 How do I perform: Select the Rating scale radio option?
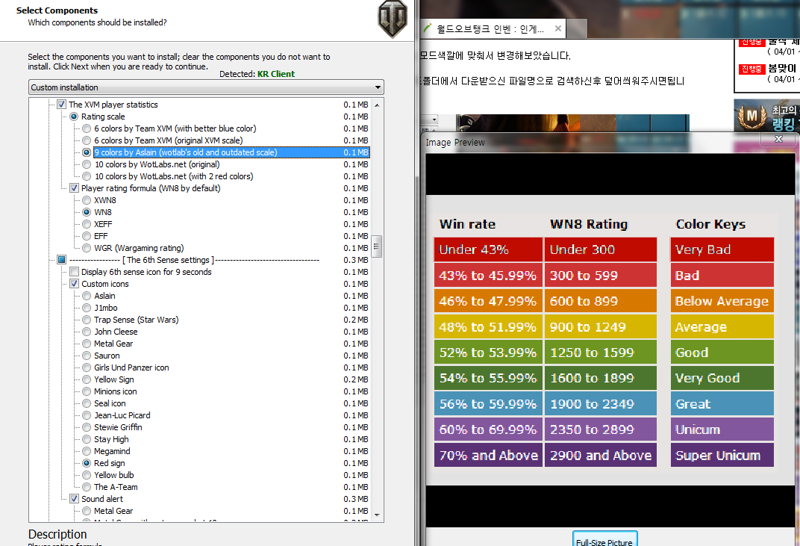[x=74, y=117]
